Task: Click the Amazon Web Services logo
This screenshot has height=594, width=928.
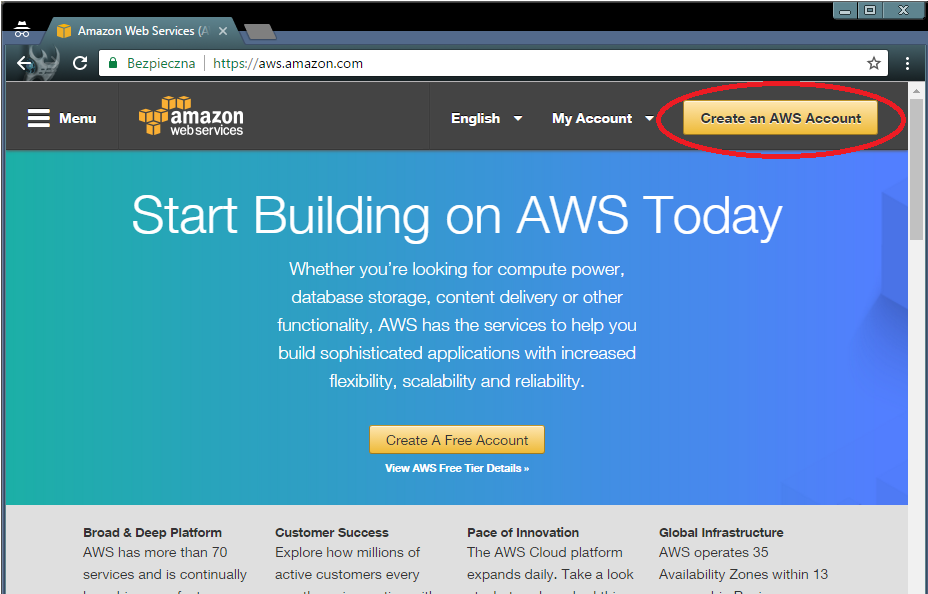Action: [x=191, y=117]
